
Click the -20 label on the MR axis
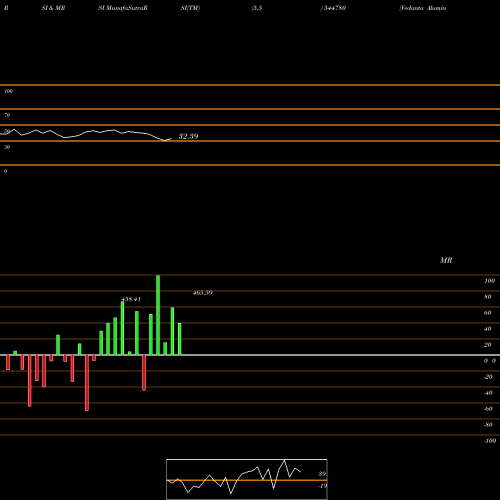488,377
